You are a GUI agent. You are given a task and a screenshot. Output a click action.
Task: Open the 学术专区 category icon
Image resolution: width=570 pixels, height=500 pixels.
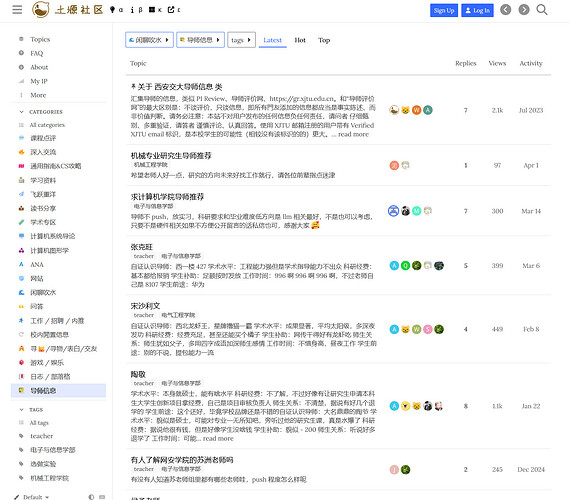pyautogui.click(x=21, y=222)
